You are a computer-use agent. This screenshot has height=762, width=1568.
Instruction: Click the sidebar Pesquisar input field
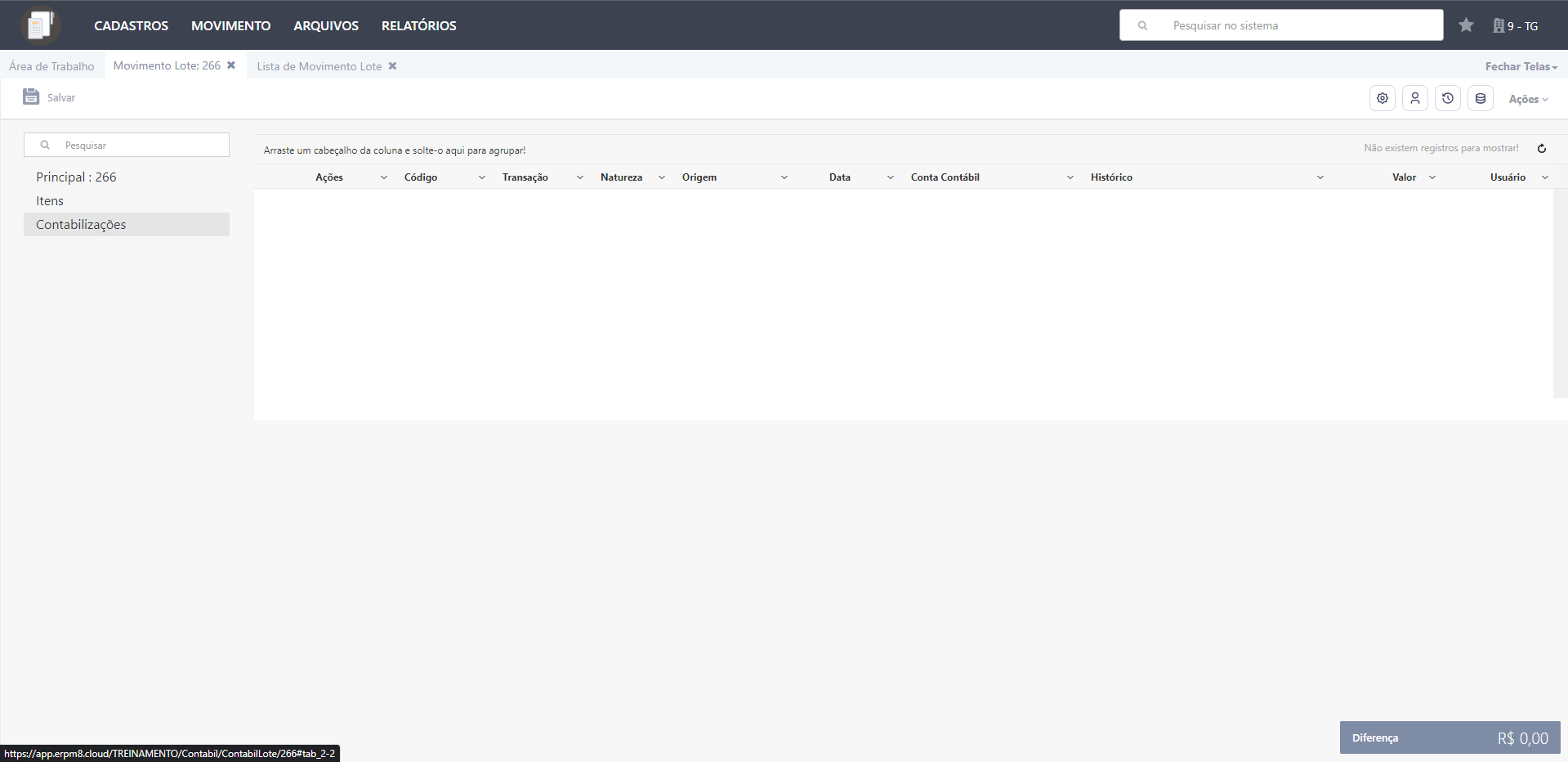[127, 145]
